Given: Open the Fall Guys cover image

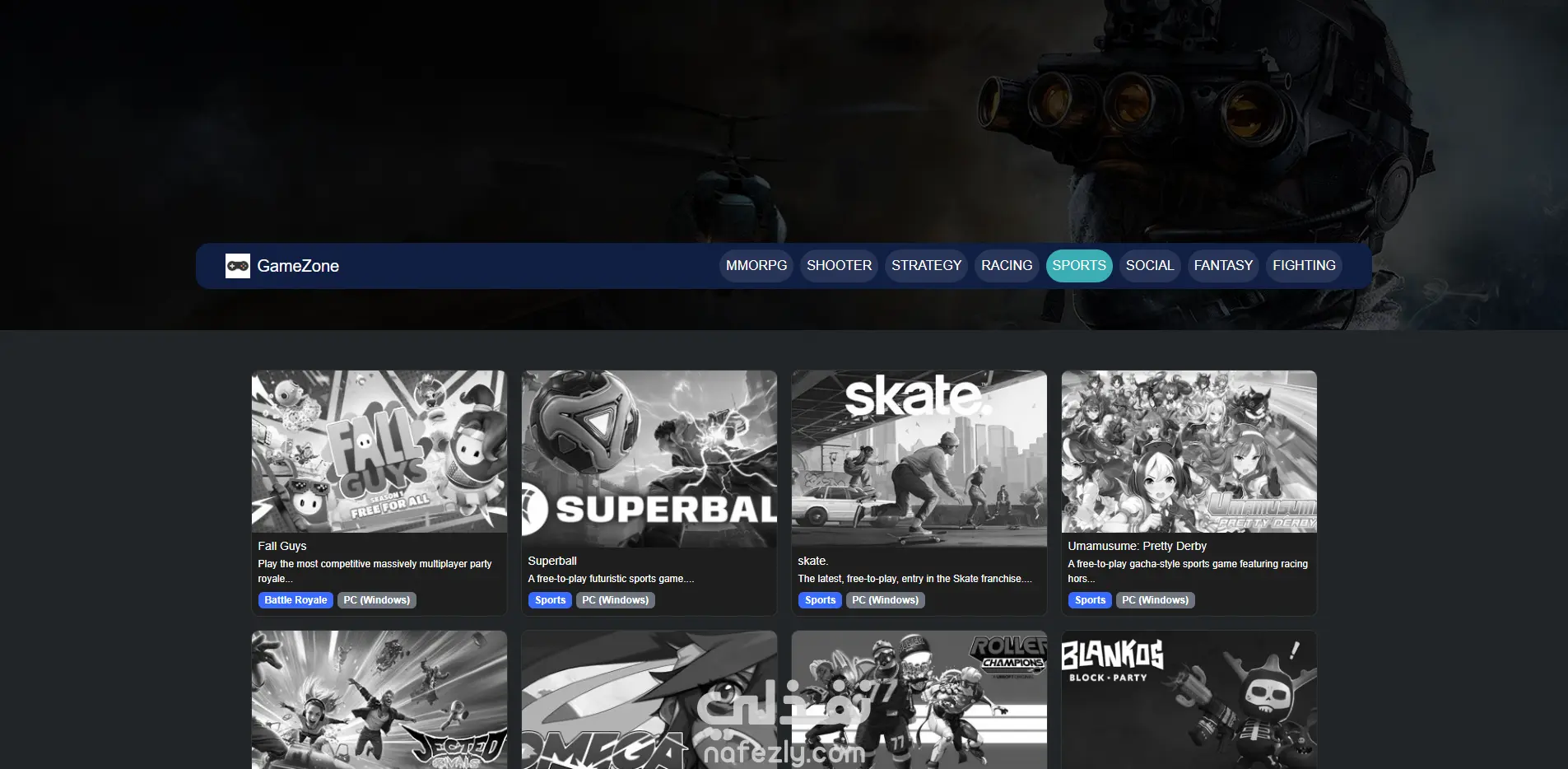Looking at the screenshot, I should point(379,451).
